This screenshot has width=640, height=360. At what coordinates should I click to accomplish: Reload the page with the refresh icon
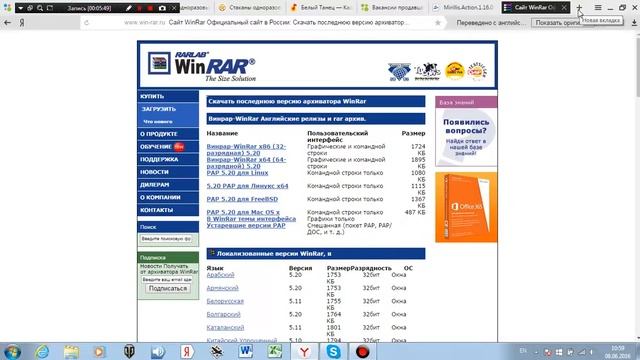87,23
